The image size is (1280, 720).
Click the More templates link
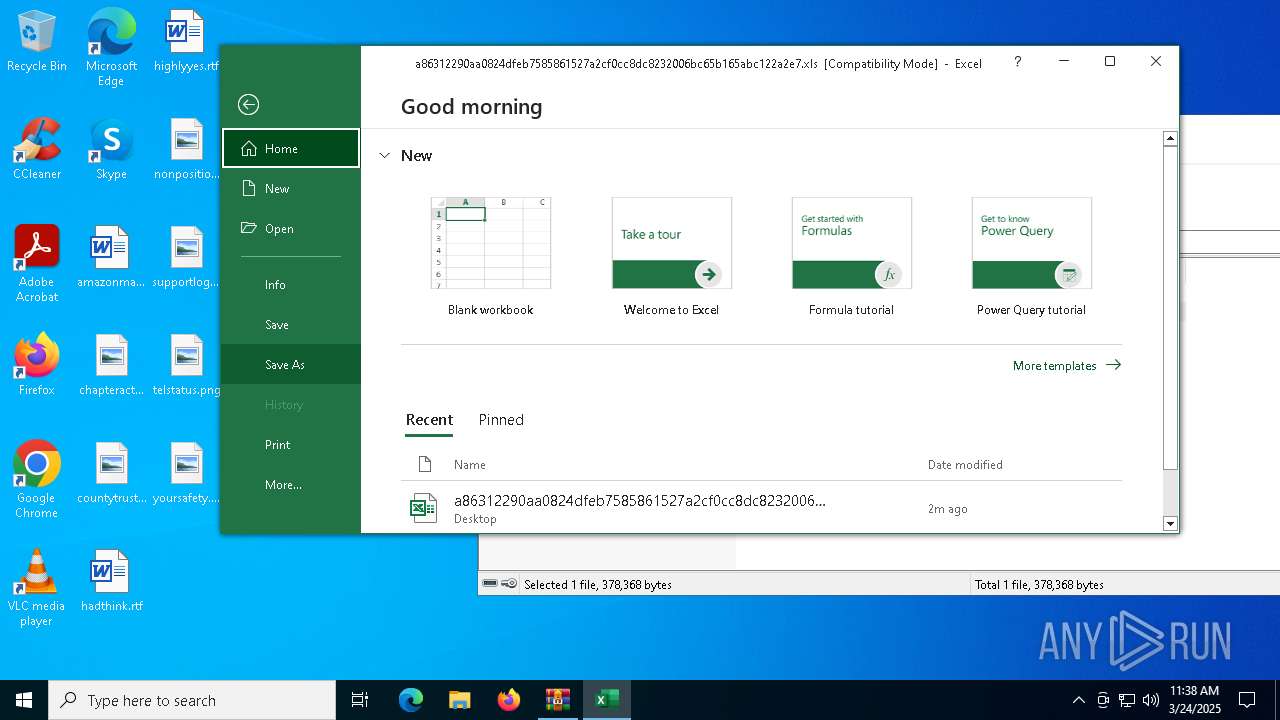point(1067,365)
